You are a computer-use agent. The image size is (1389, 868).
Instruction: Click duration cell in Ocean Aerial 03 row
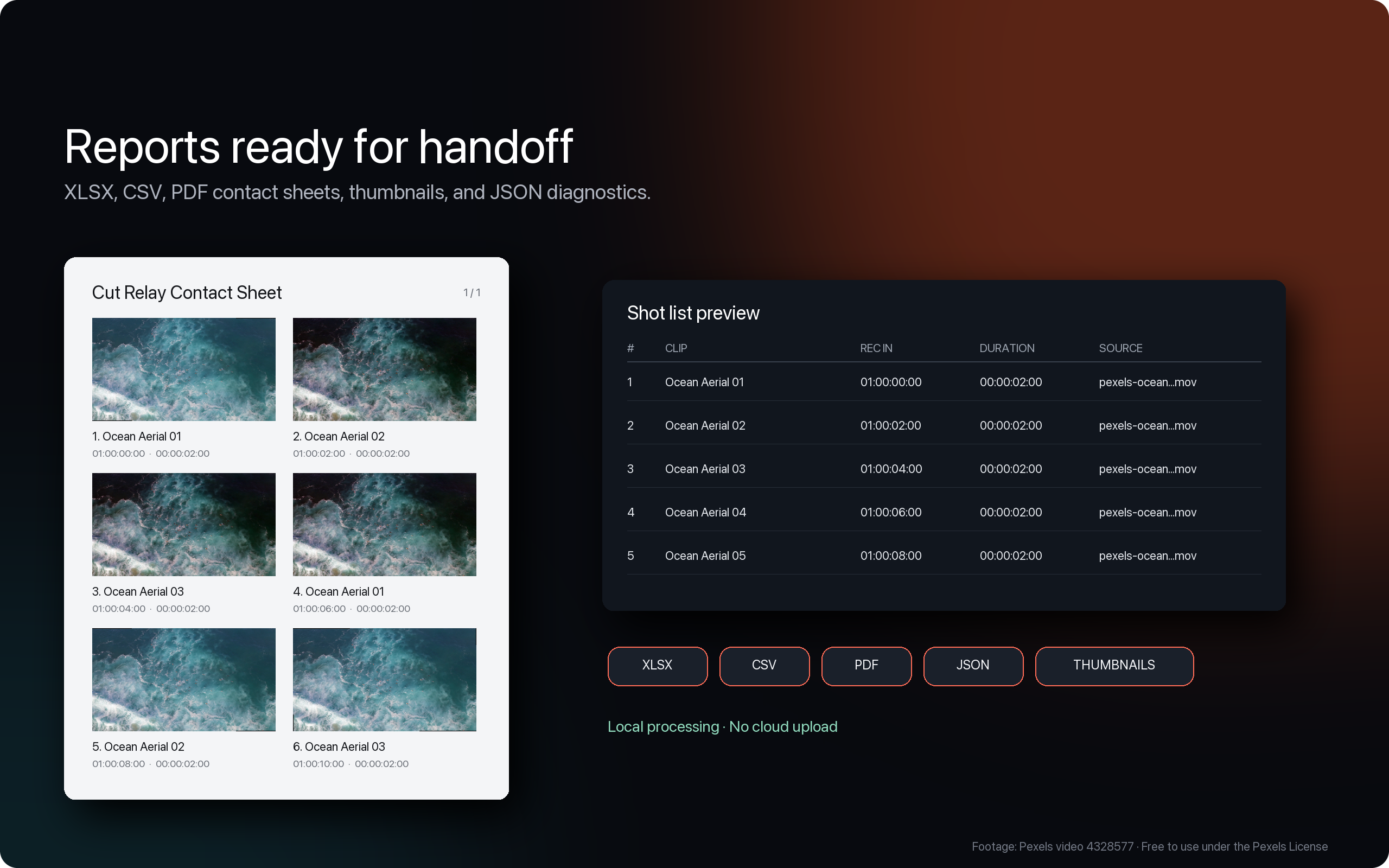tap(1011, 469)
